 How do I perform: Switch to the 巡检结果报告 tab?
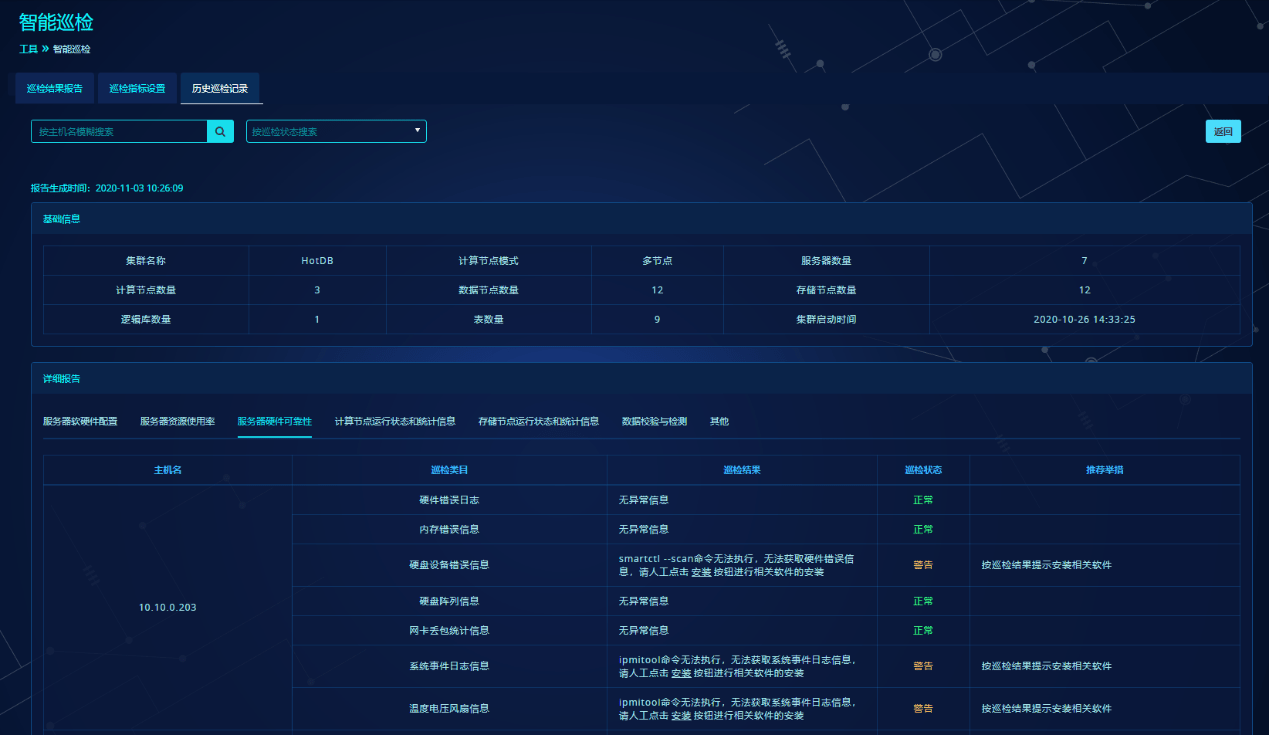[x=55, y=88]
